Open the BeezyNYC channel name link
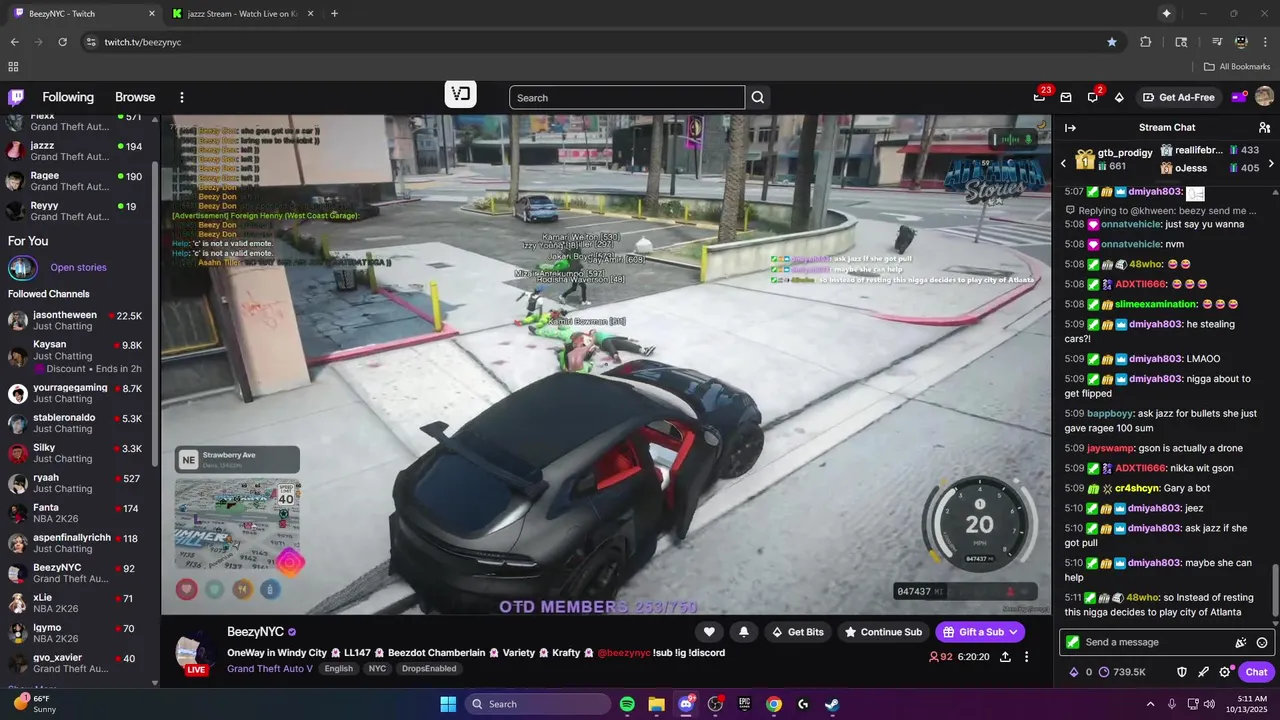The image size is (1280, 720). click(x=255, y=632)
